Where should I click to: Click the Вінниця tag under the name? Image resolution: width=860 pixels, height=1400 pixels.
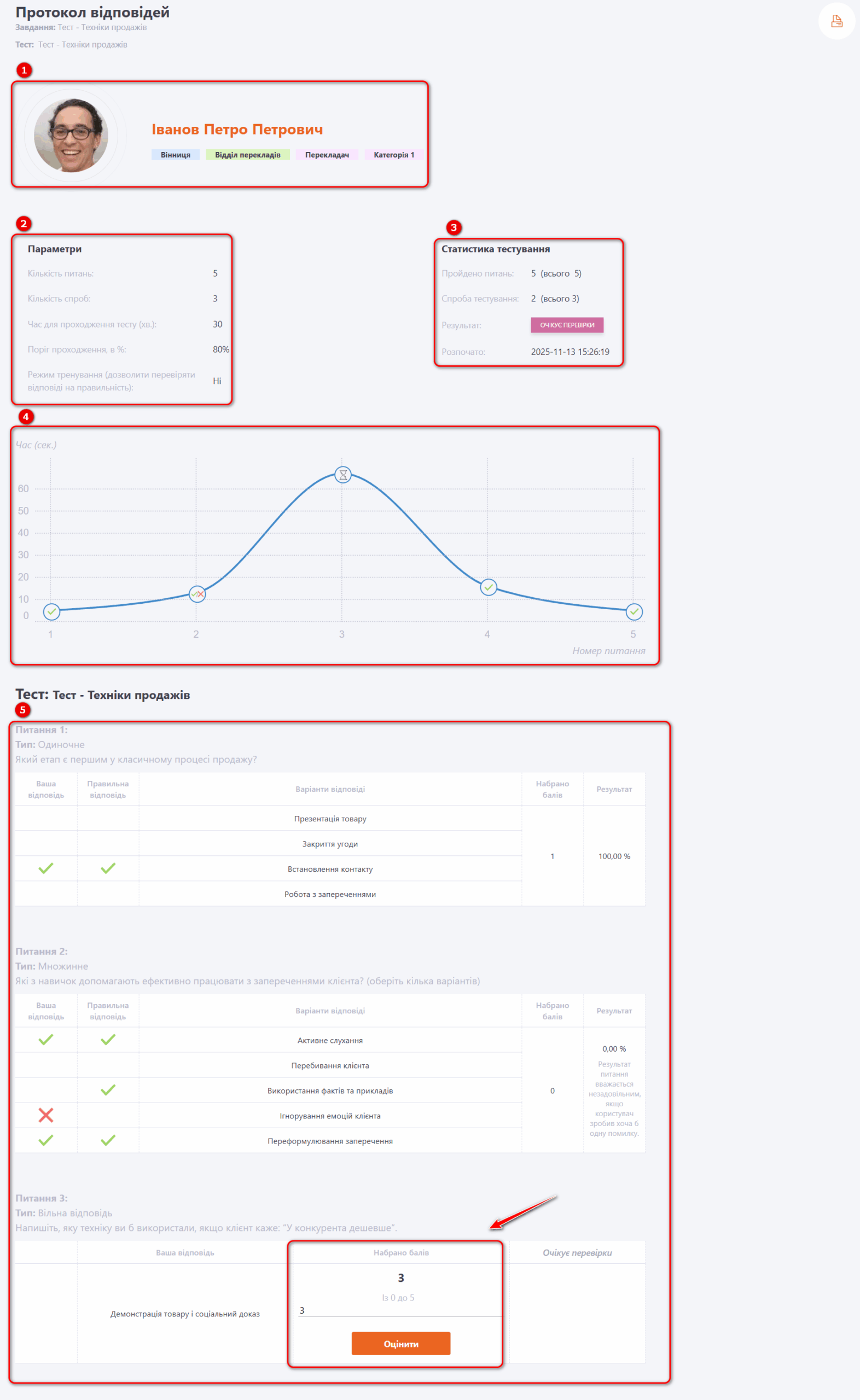[x=175, y=155]
